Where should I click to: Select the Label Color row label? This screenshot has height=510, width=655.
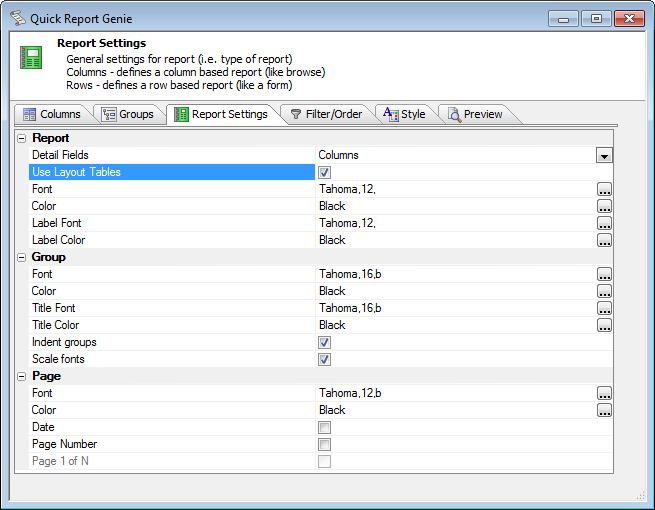tap(58, 240)
